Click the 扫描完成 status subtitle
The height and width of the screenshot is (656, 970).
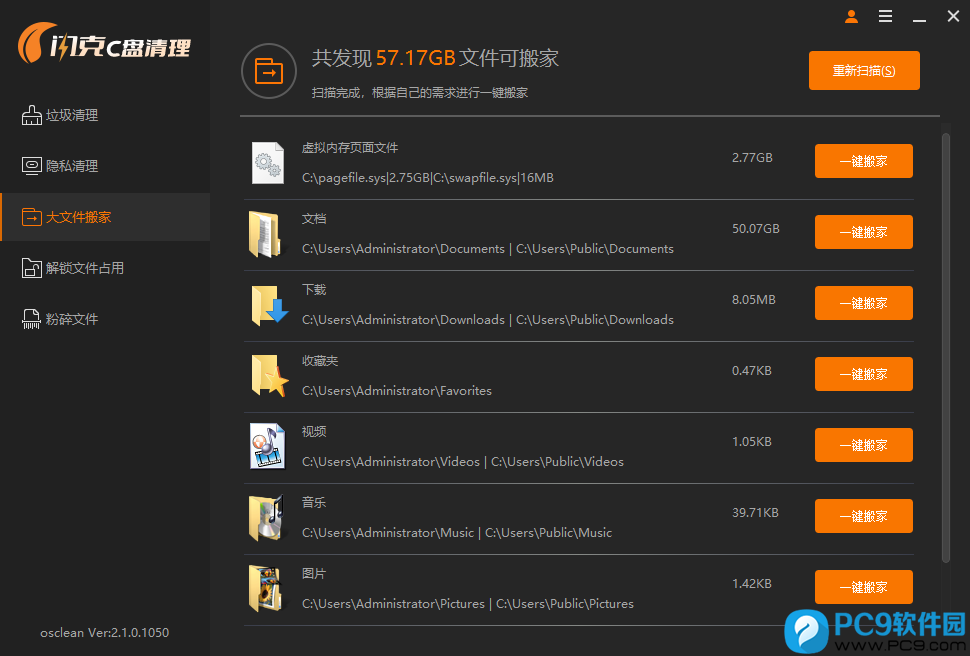419,93
